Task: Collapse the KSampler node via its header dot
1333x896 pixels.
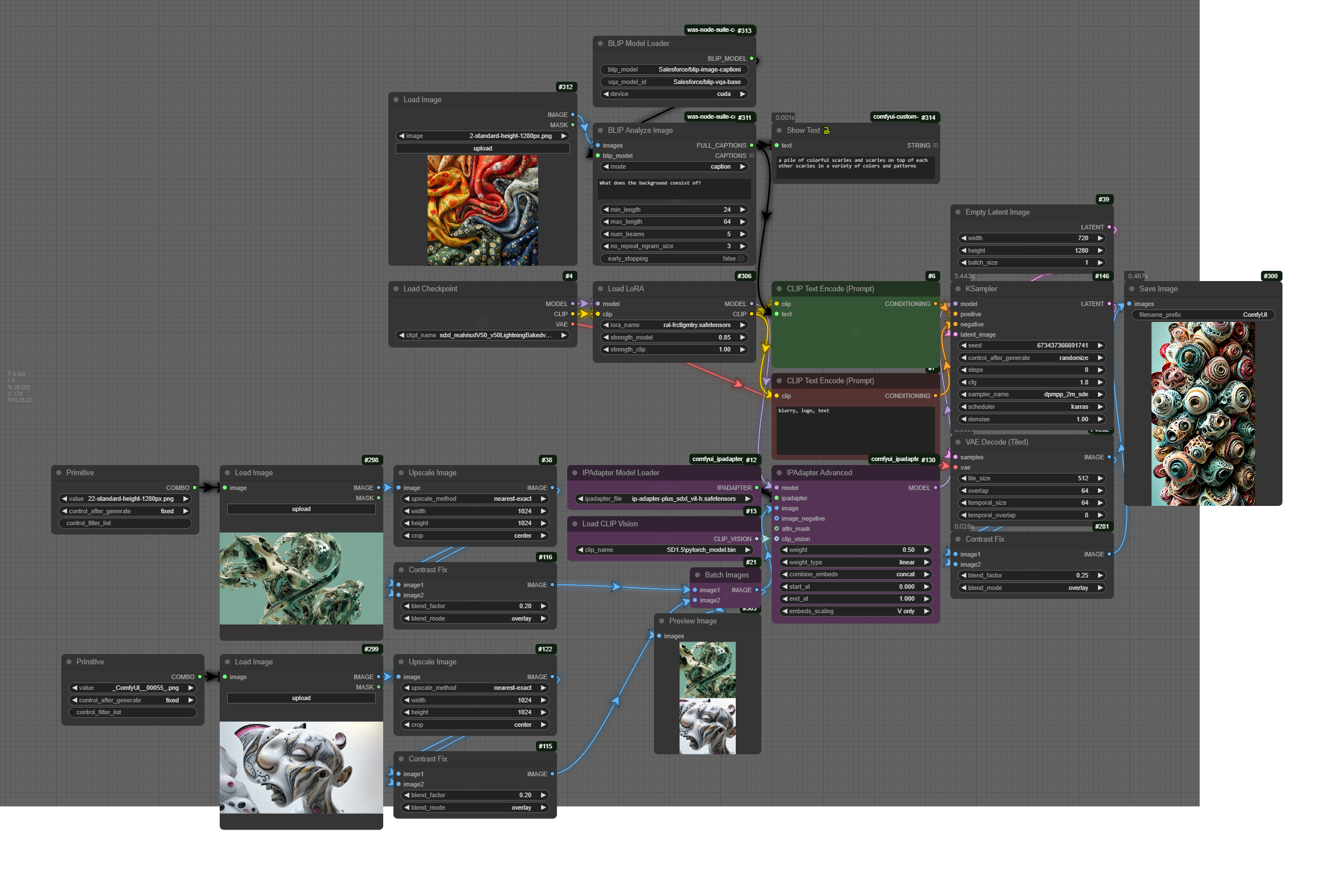Action: click(958, 288)
